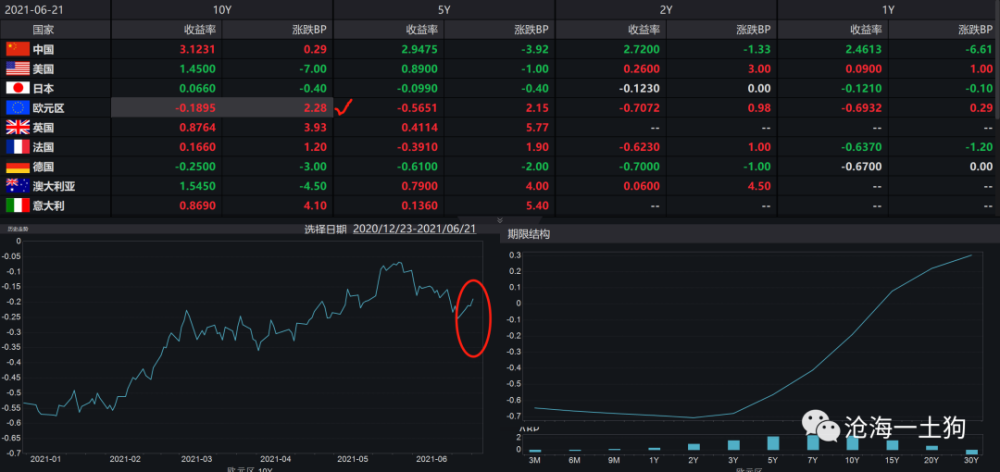Image resolution: width=1000 pixels, height=472 pixels.
Task: Click the Japan flag icon
Action: click(18, 88)
